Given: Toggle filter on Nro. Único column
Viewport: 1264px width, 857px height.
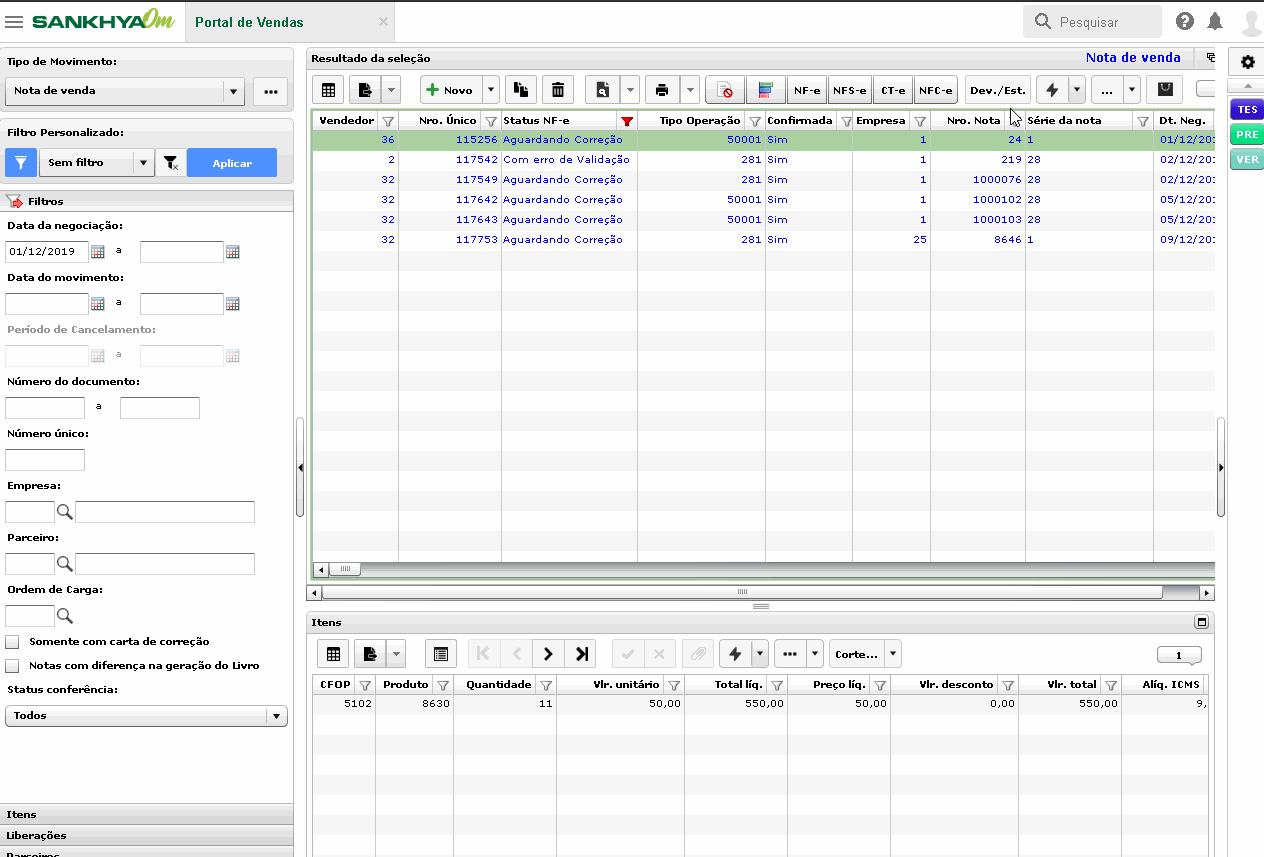Looking at the screenshot, I should click(x=491, y=120).
